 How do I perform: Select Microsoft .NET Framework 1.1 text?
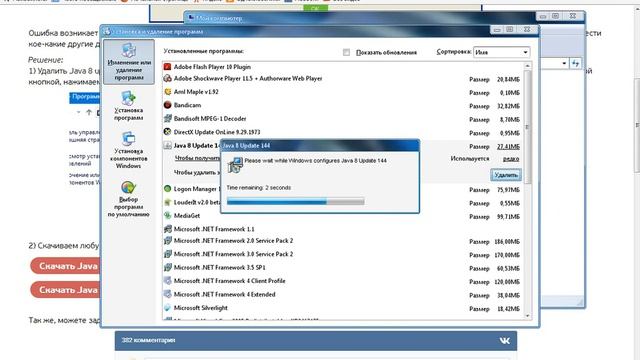pos(214,229)
